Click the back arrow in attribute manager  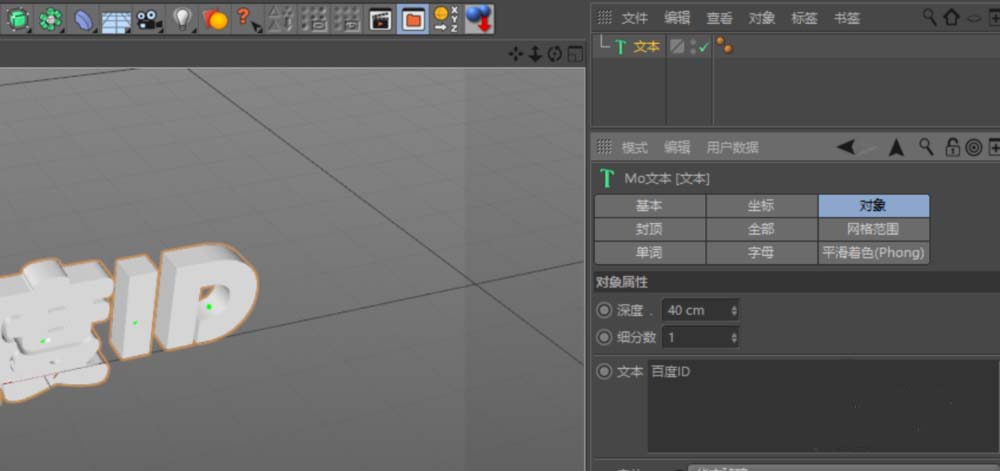846,147
